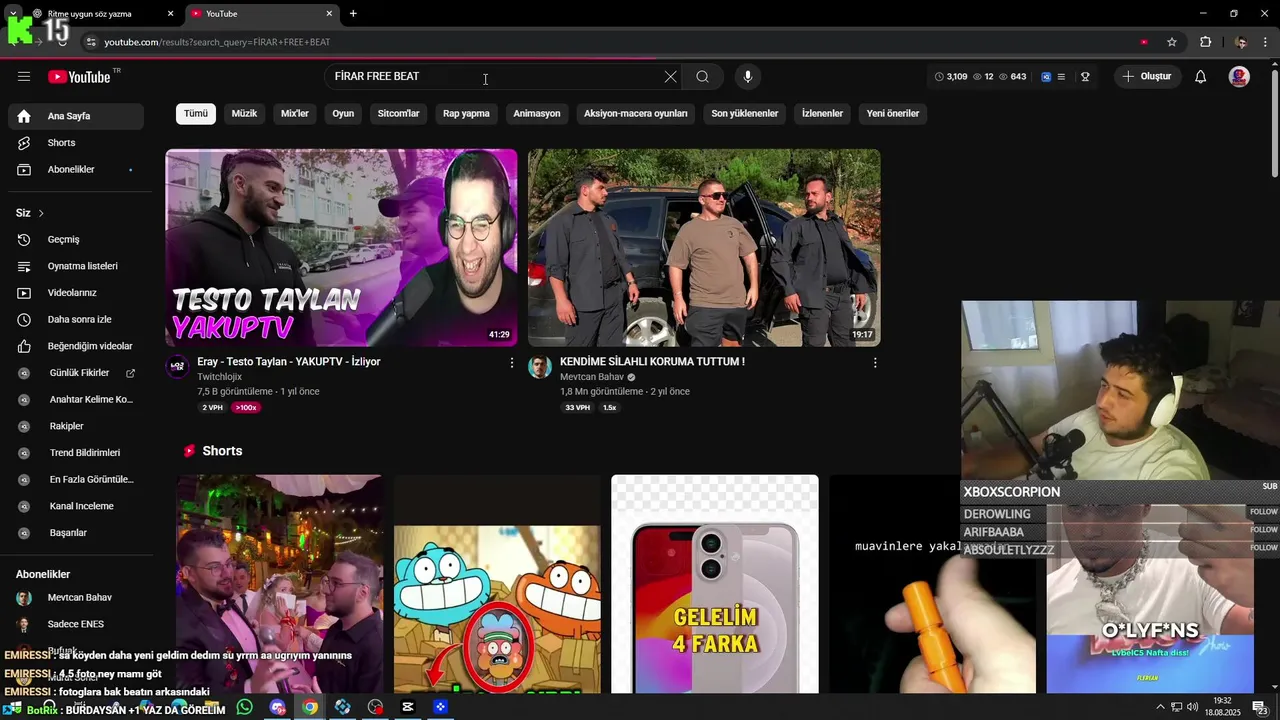Open Geçmiş history page
1280x720 pixels.
coord(76,240)
